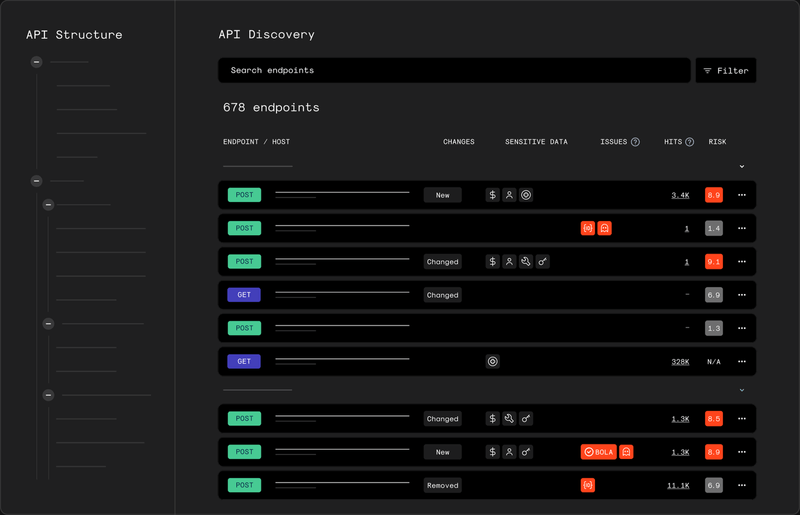Click the 8.5 risk score badge
This screenshot has width=800, height=515.
[x=714, y=419]
